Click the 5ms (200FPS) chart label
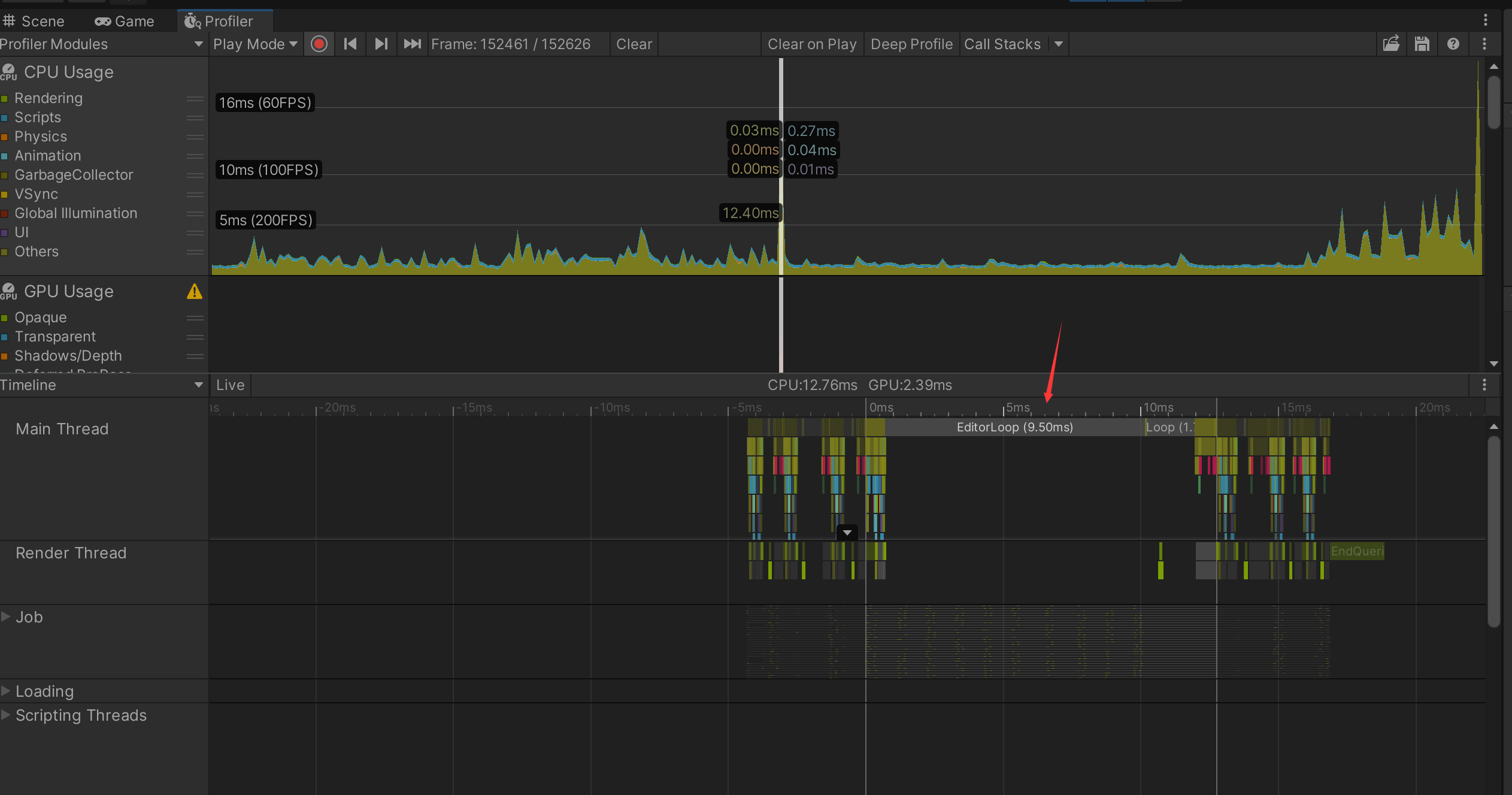The height and width of the screenshot is (795, 1512). (x=266, y=220)
